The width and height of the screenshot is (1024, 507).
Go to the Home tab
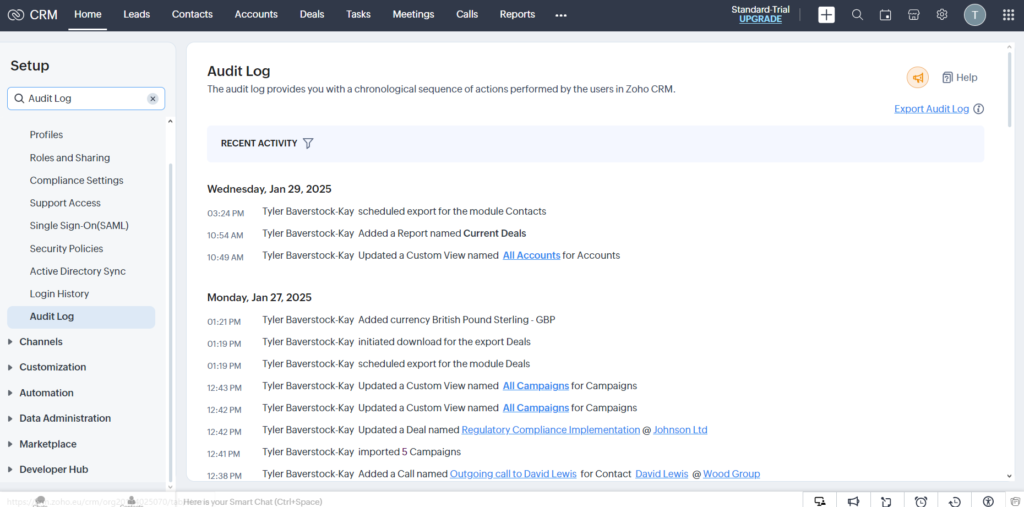point(88,14)
